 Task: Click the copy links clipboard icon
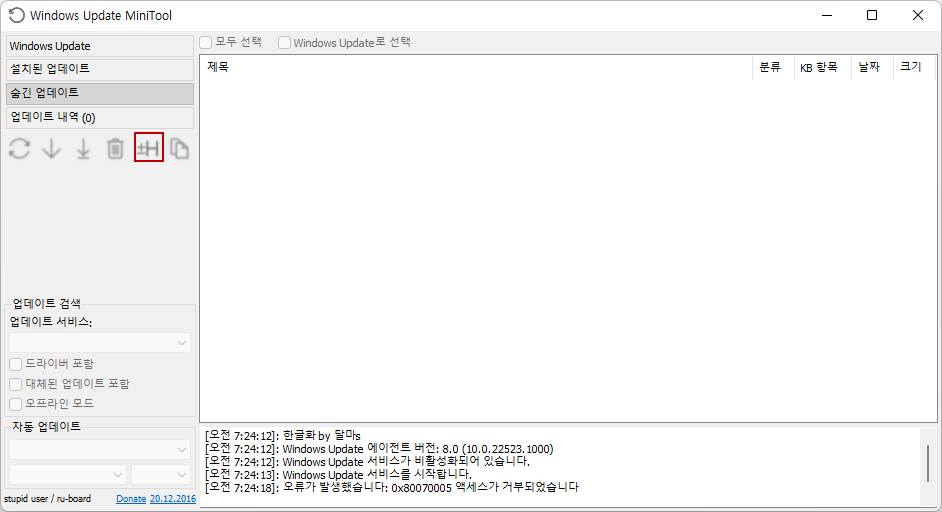[x=179, y=148]
